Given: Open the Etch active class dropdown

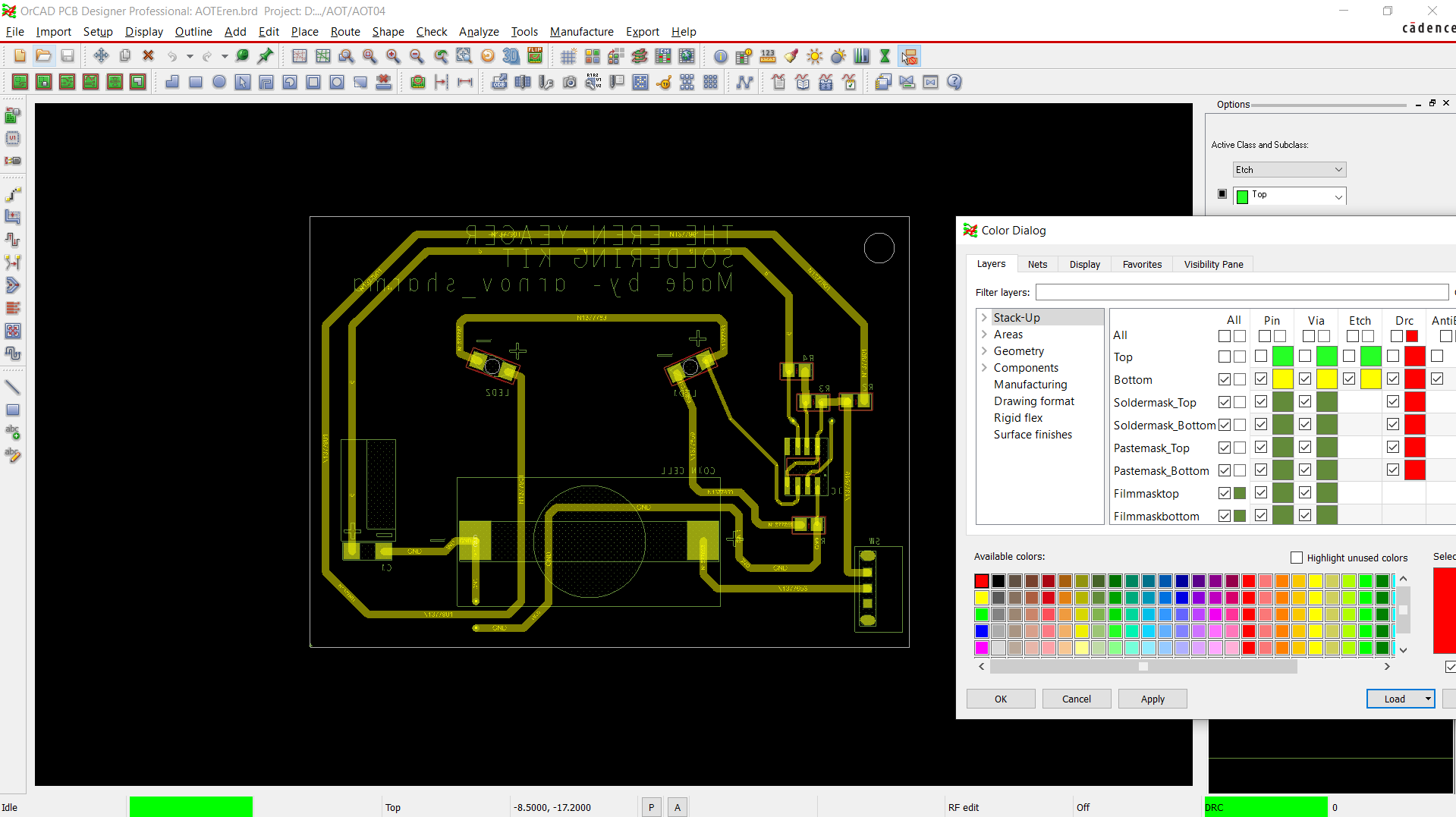Looking at the screenshot, I should 1289,170.
